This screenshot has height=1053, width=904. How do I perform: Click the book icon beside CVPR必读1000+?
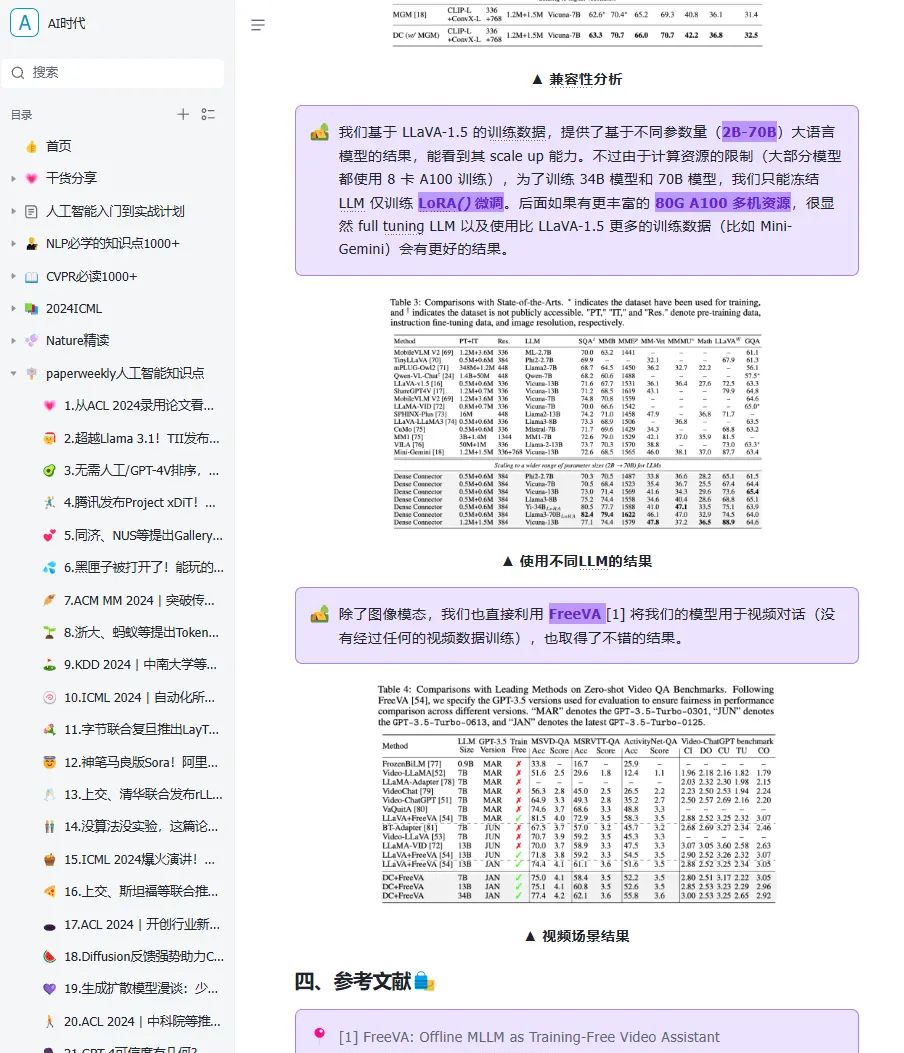31,276
